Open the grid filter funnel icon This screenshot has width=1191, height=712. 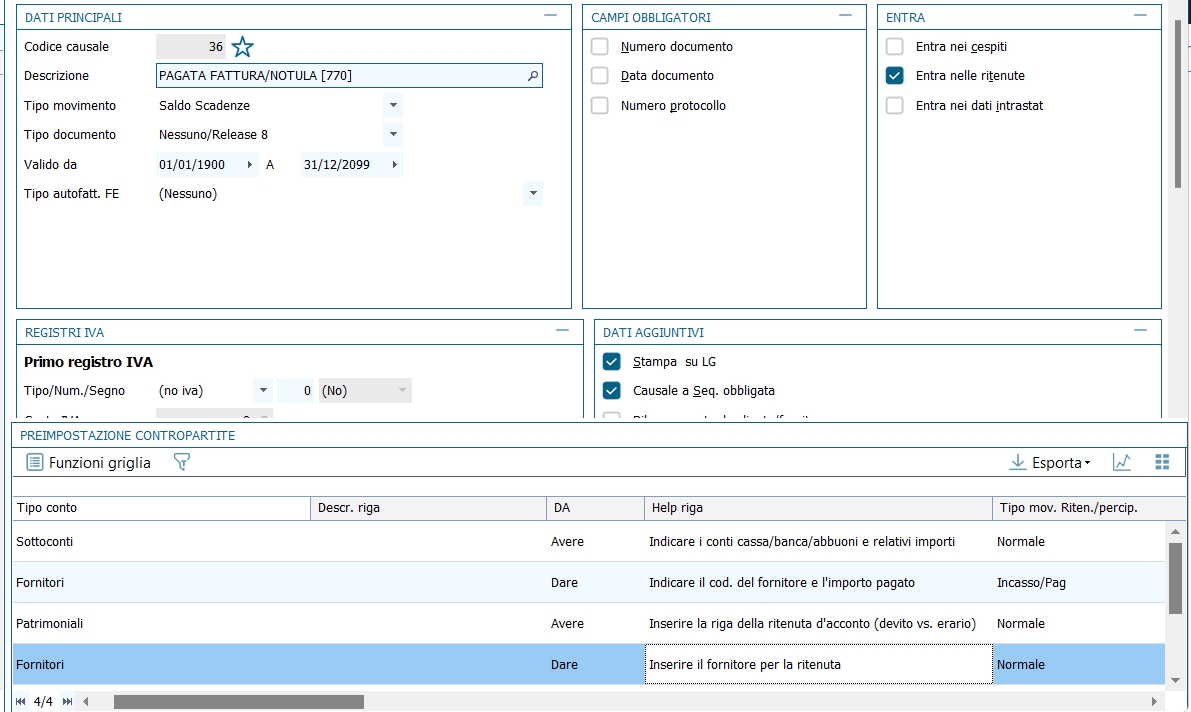click(181, 462)
